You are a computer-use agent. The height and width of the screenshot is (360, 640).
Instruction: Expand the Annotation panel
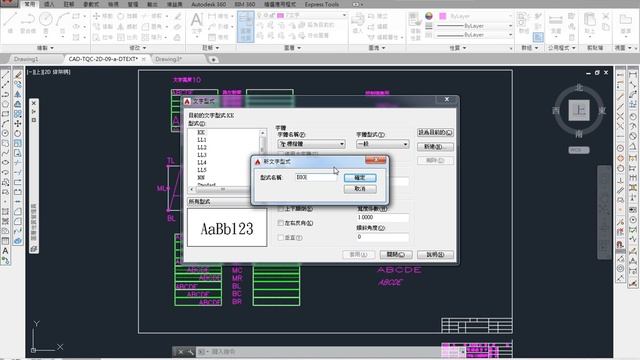[211, 48]
